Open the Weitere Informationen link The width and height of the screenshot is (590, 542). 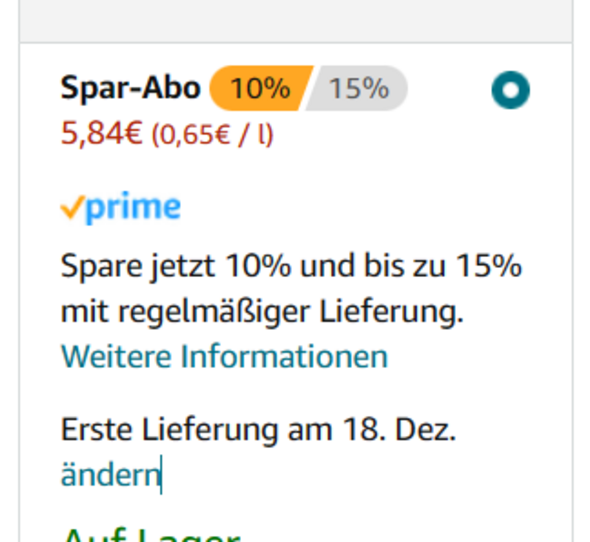pyautogui.click(x=224, y=356)
